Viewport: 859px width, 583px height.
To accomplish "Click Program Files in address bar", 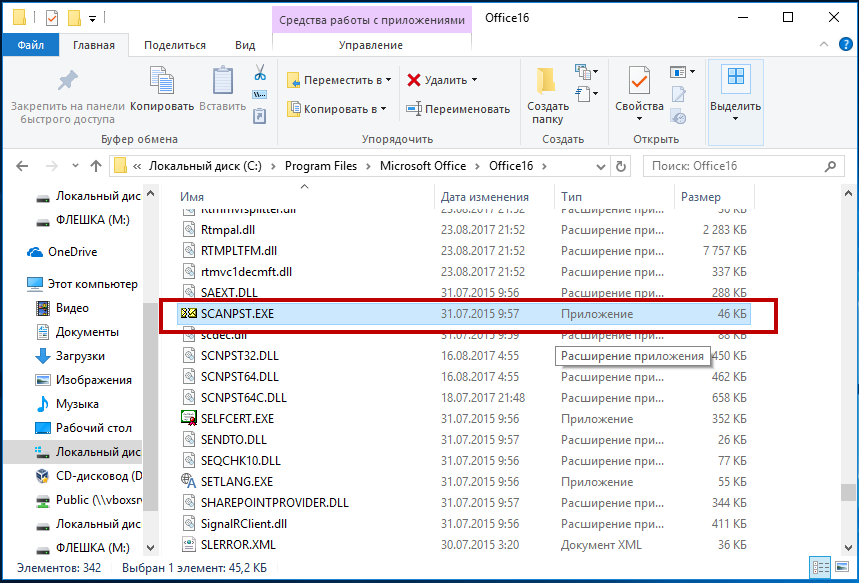I will pyautogui.click(x=320, y=166).
